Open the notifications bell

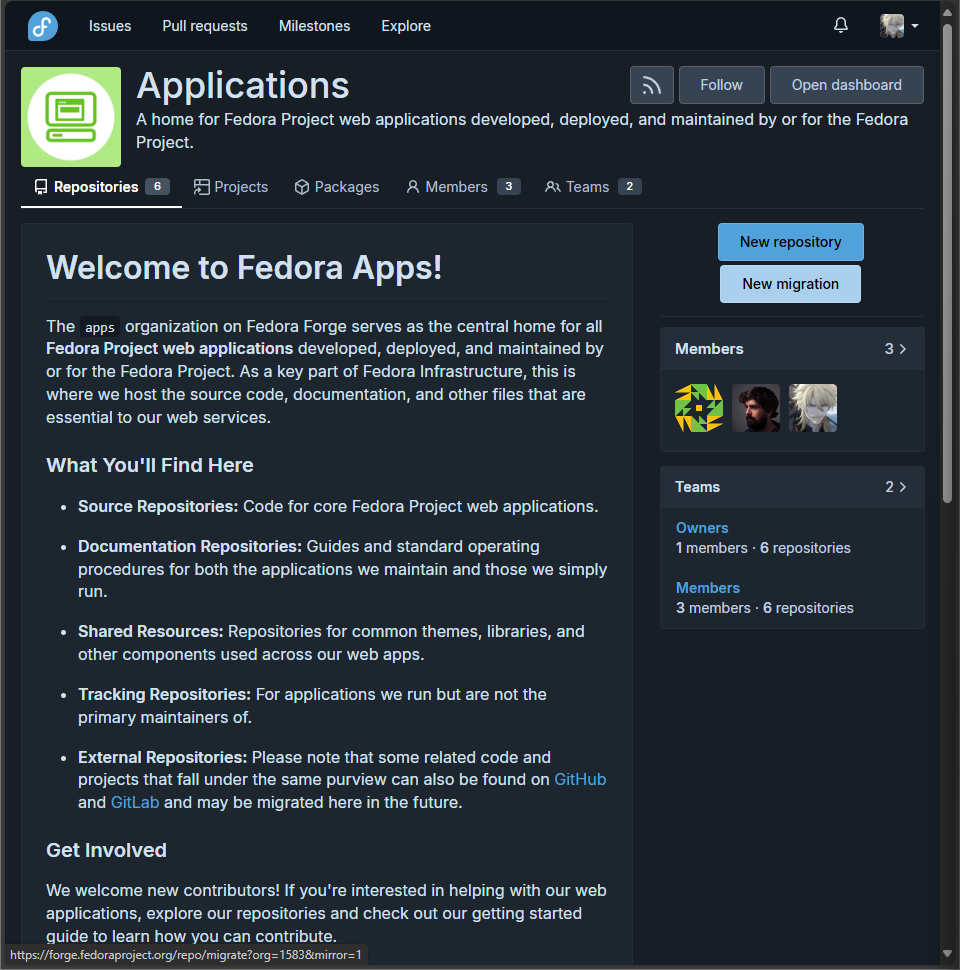840,25
